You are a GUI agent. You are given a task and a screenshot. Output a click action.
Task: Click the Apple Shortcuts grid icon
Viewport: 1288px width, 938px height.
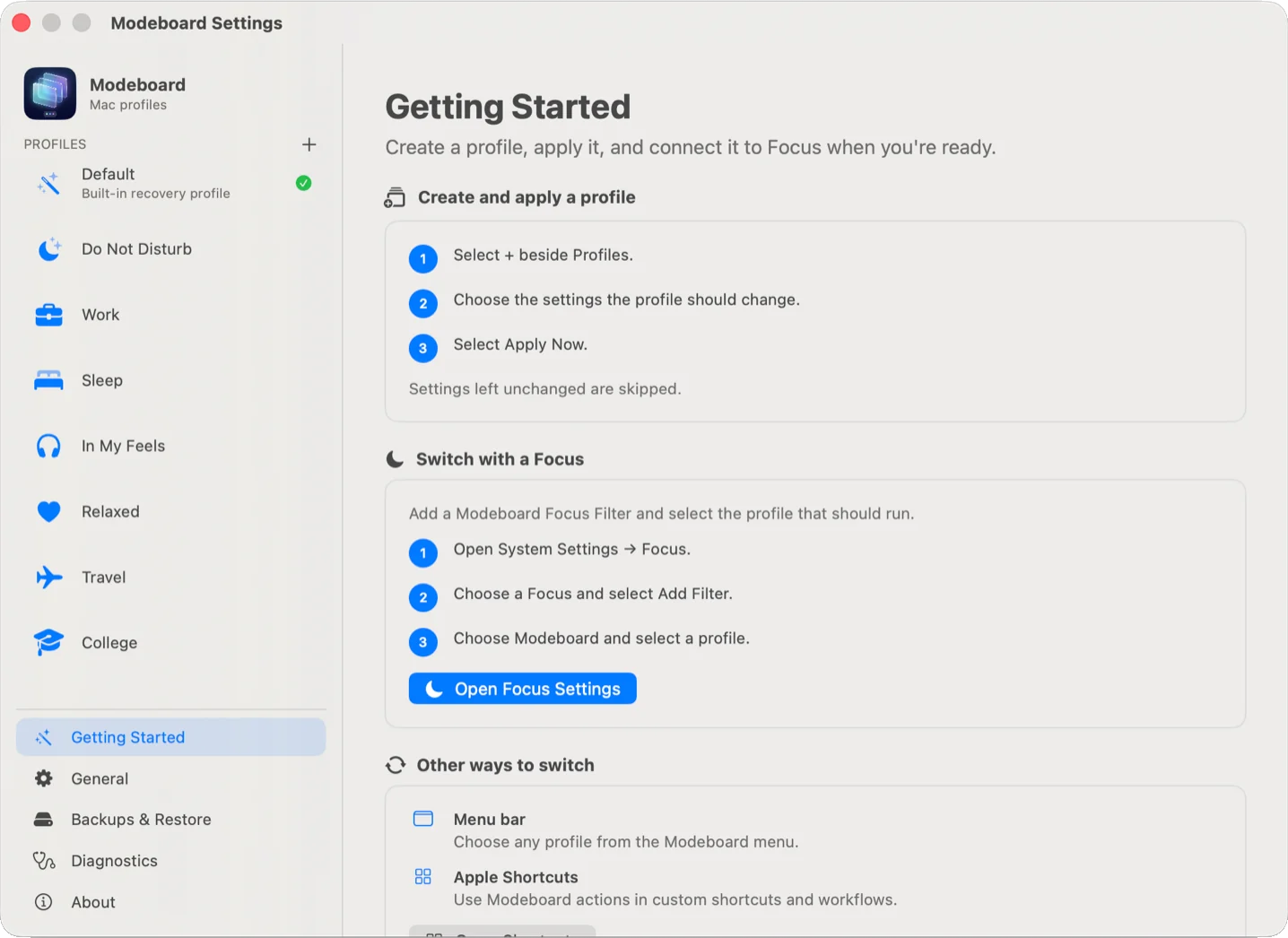pos(423,876)
